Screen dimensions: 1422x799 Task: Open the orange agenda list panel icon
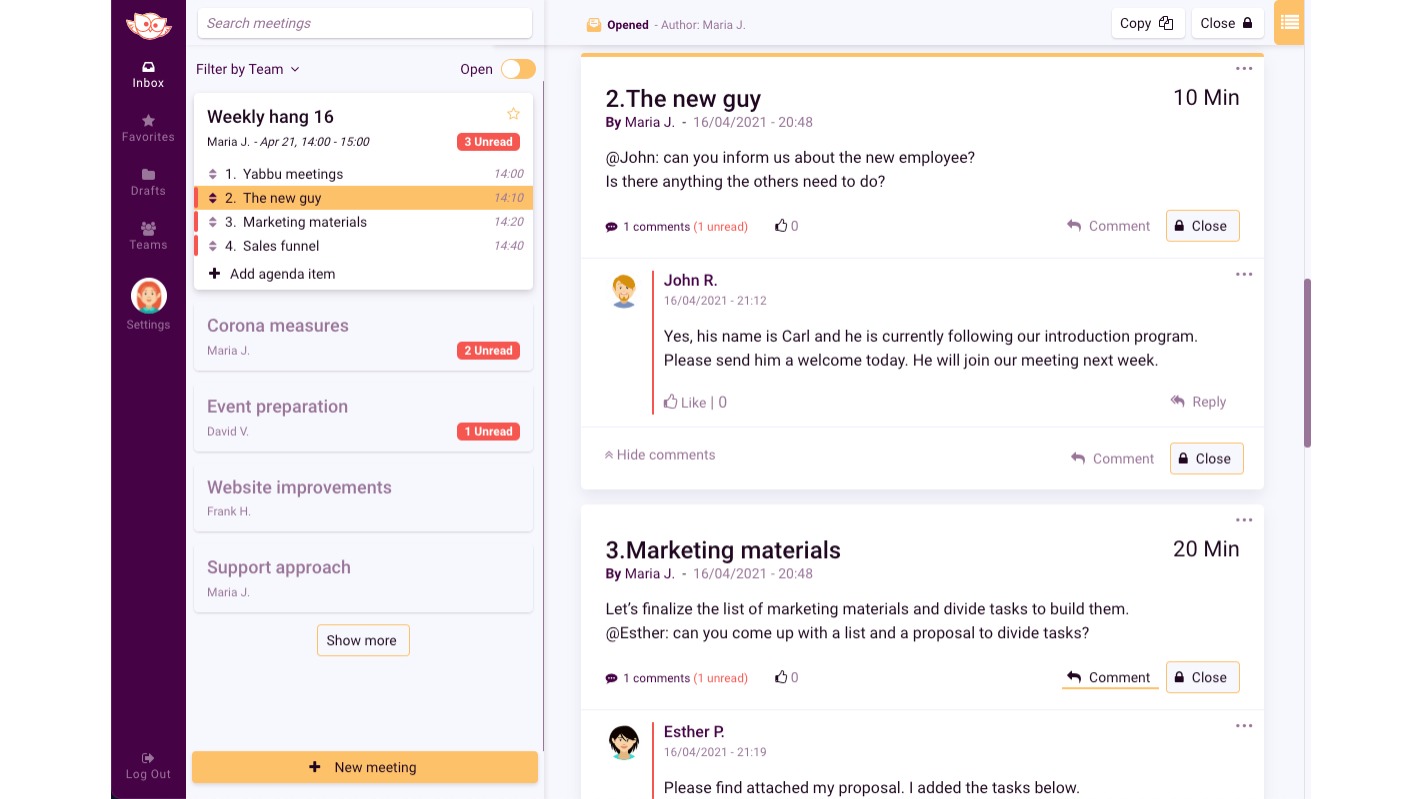point(1289,22)
